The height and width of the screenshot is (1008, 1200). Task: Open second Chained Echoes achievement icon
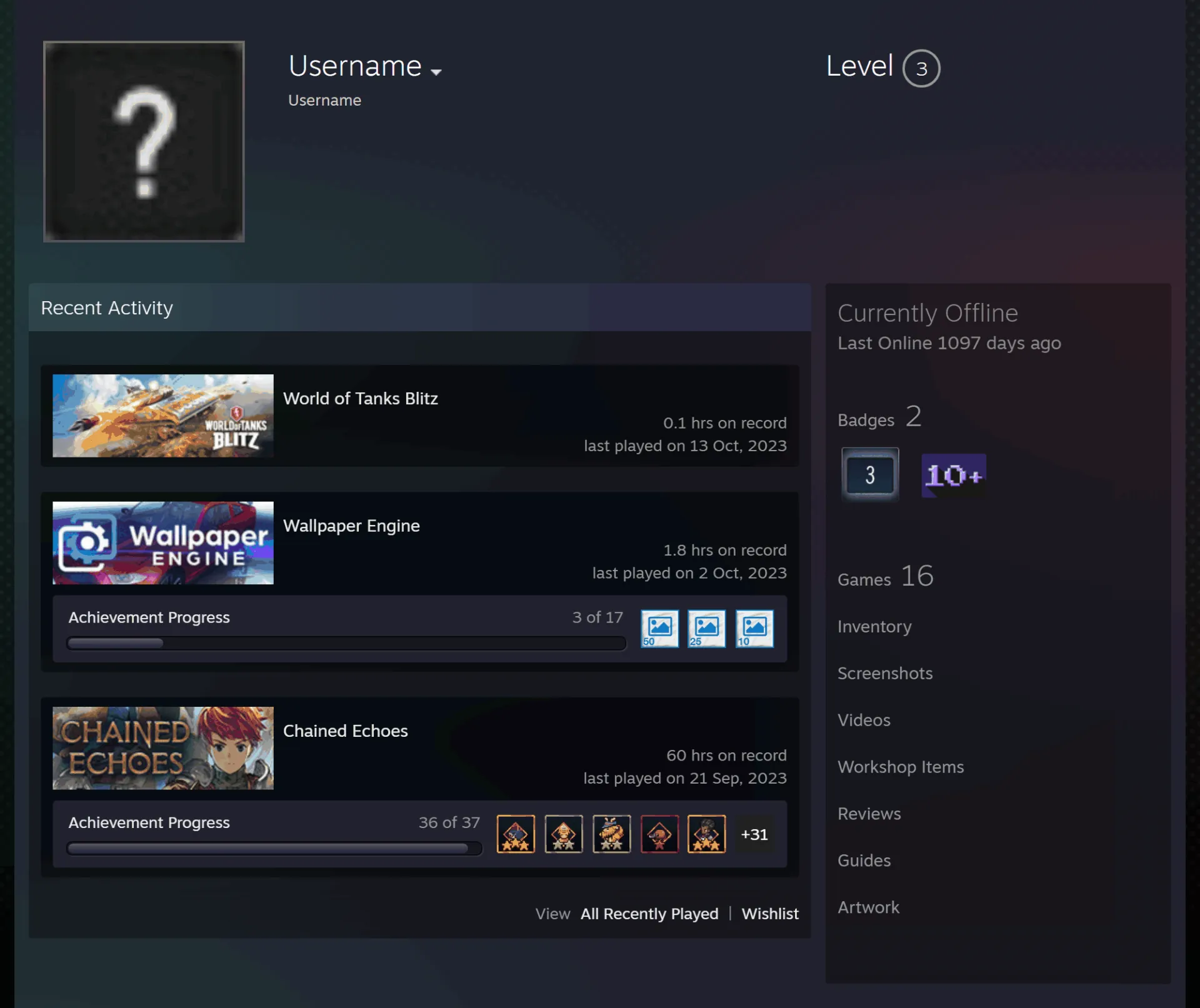(x=564, y=834)
